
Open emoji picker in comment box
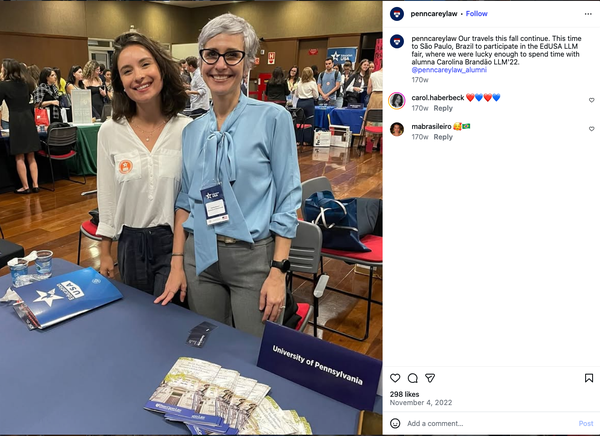(x=395, y=423)
